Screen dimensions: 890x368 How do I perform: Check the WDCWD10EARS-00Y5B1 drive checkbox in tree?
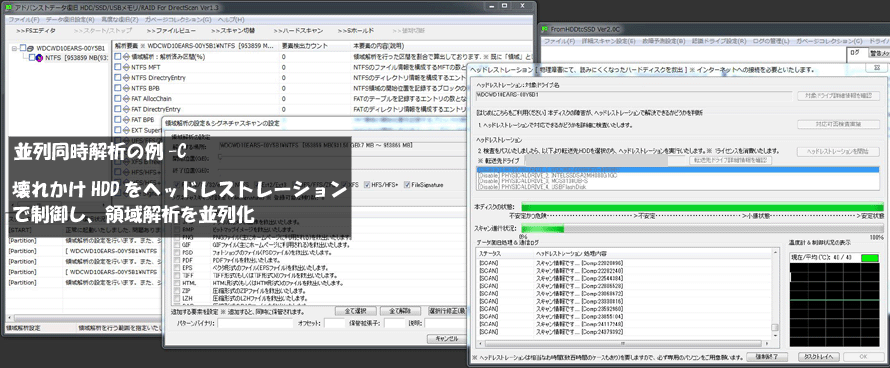click(x=23, y=49)
